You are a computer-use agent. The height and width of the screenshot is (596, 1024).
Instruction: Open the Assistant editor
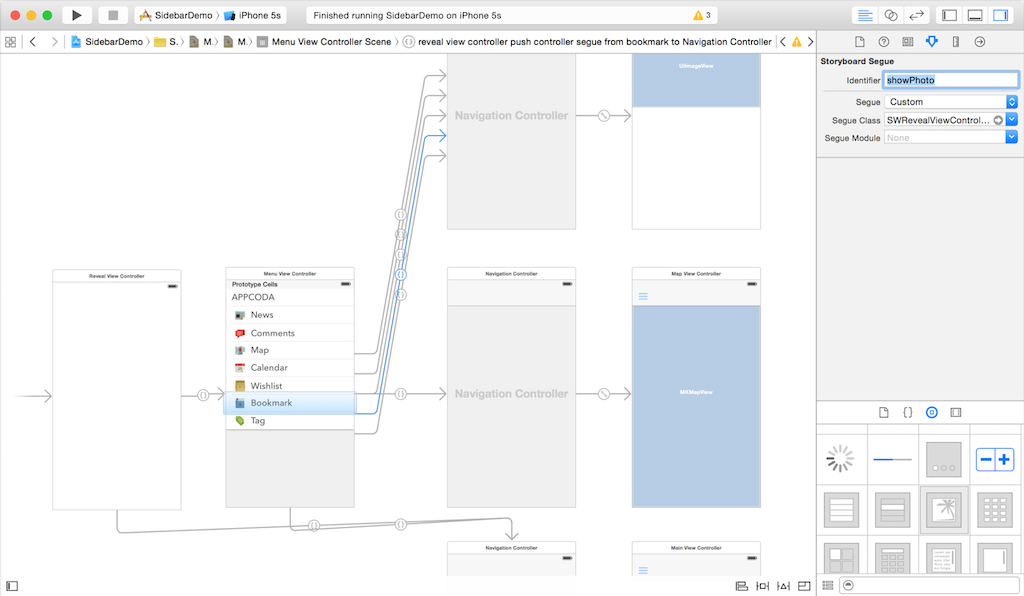[891, 15]
